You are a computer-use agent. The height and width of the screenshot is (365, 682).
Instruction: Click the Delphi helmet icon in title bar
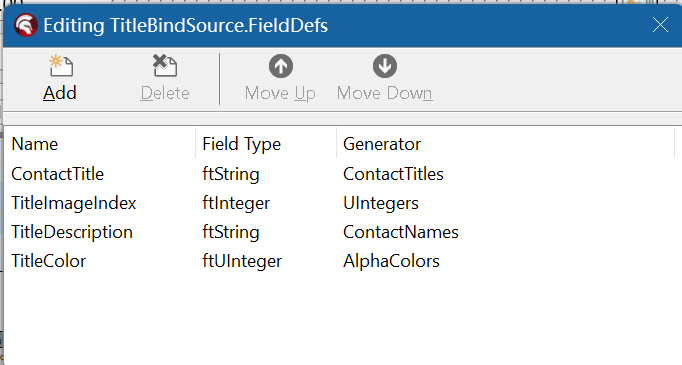[x=26, y=25]
